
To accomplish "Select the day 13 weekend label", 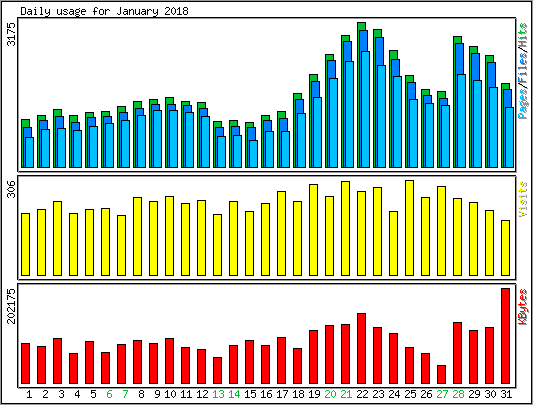I will click(x=218, y=394).
